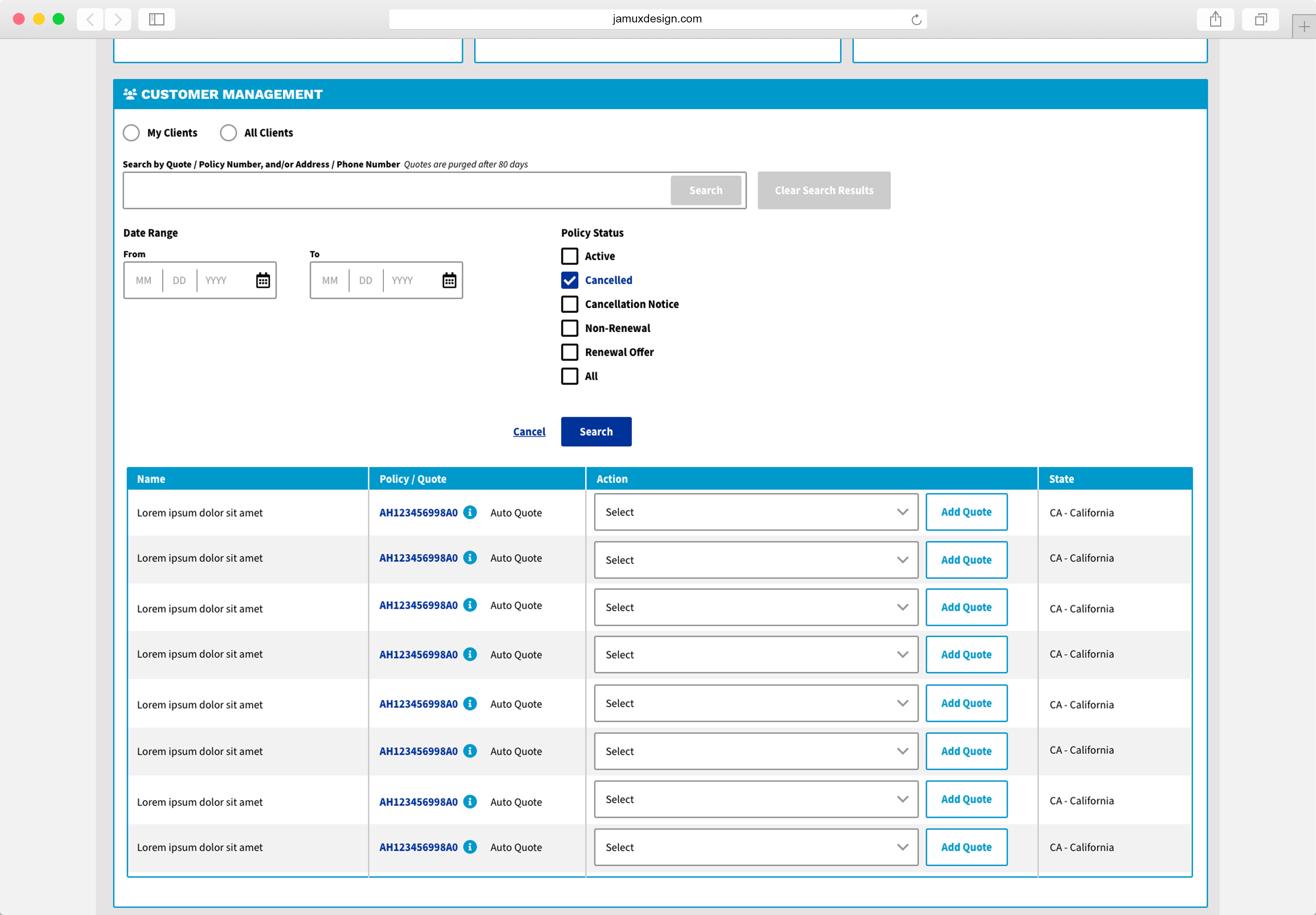Open the Select action dropdown in first row
Viewport: 1316px width, 915px height.
[756, 512]
